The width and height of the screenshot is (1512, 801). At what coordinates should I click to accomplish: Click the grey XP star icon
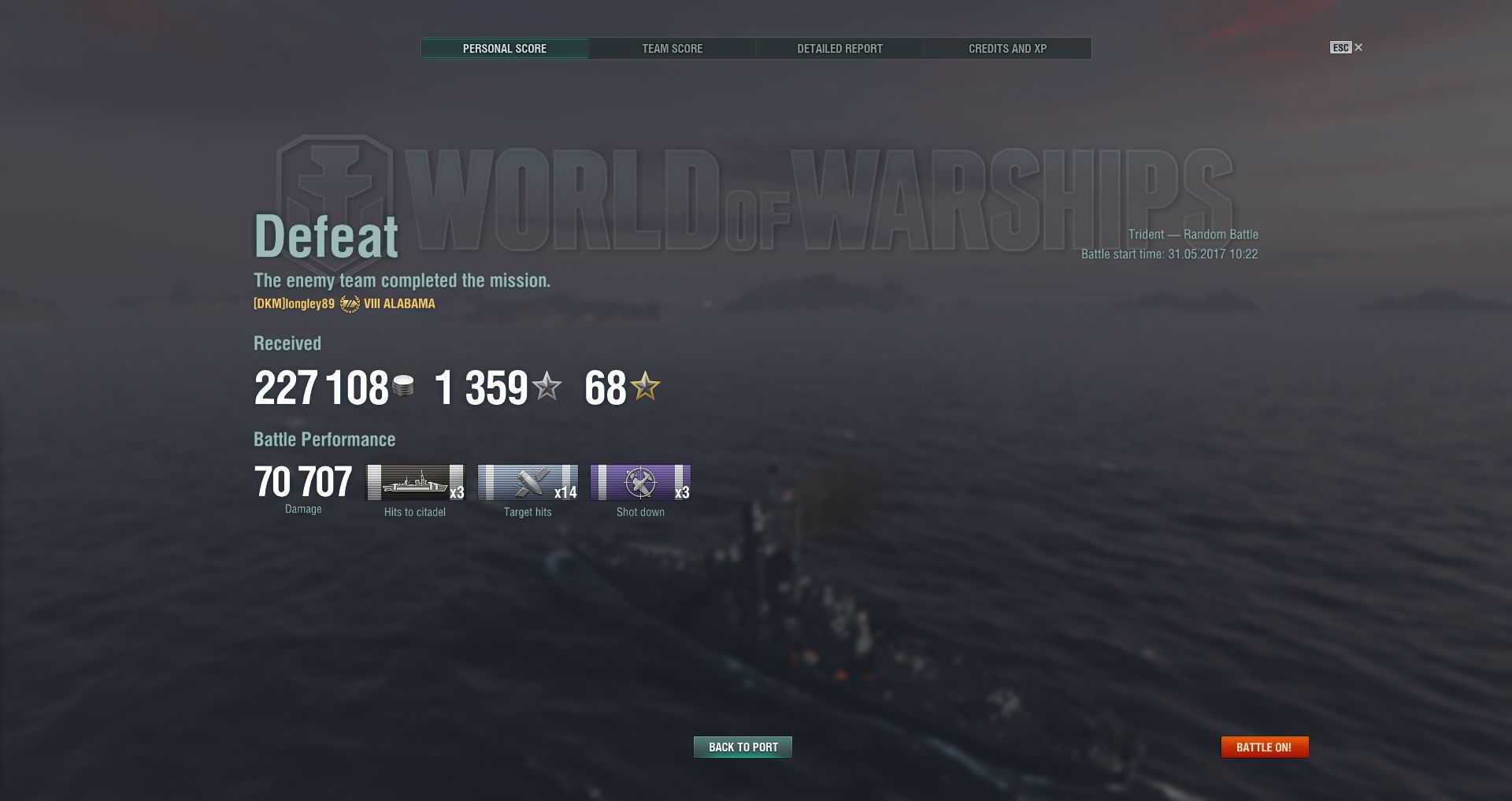[547, 386]
